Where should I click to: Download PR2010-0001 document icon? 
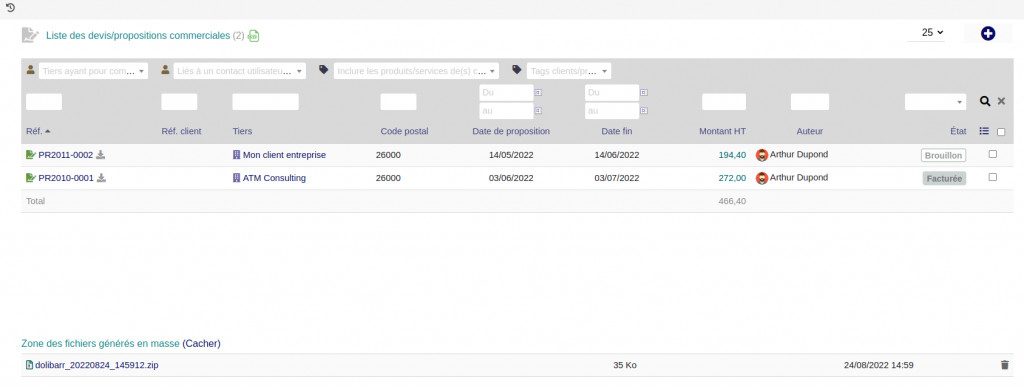[x=101, y=178]
